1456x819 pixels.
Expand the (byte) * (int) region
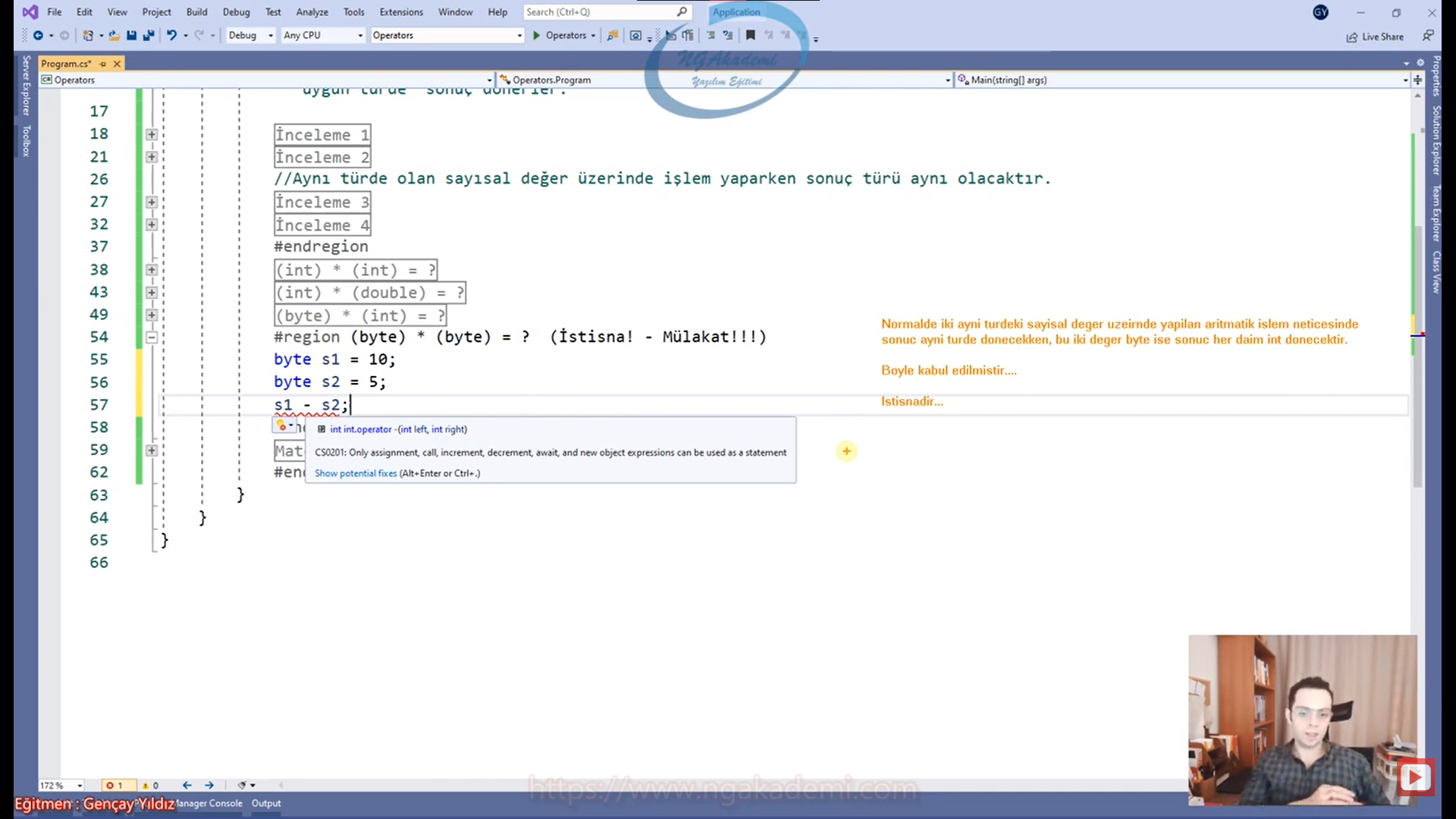pos(152,315)
